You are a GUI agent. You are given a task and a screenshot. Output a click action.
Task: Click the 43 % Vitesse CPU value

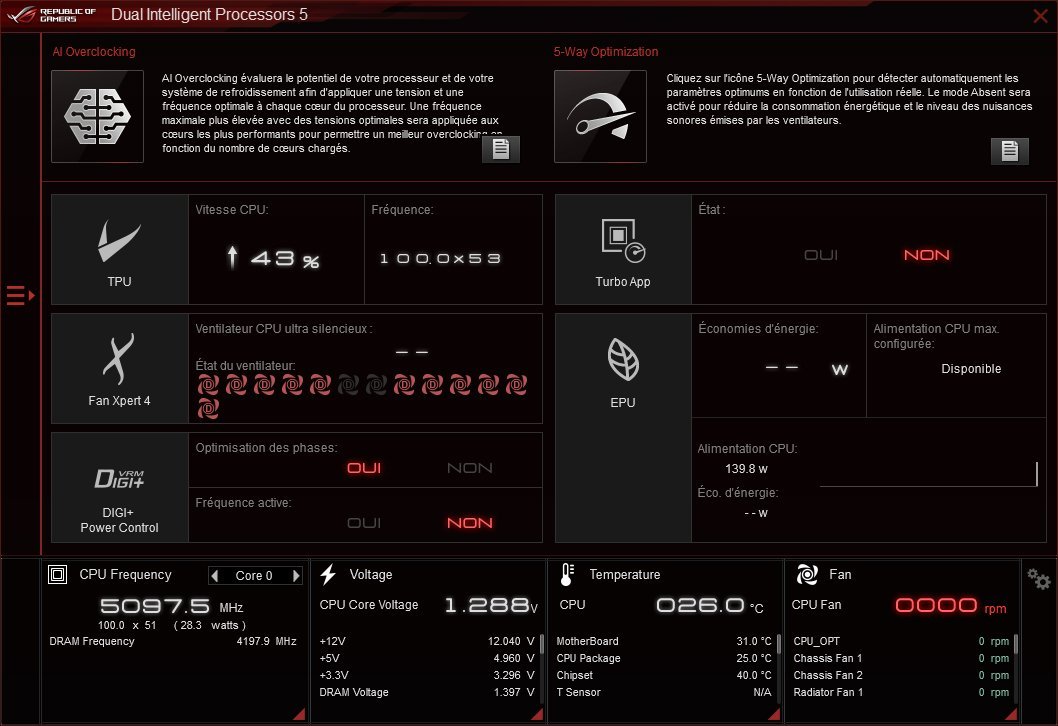(x=273, y=258)
